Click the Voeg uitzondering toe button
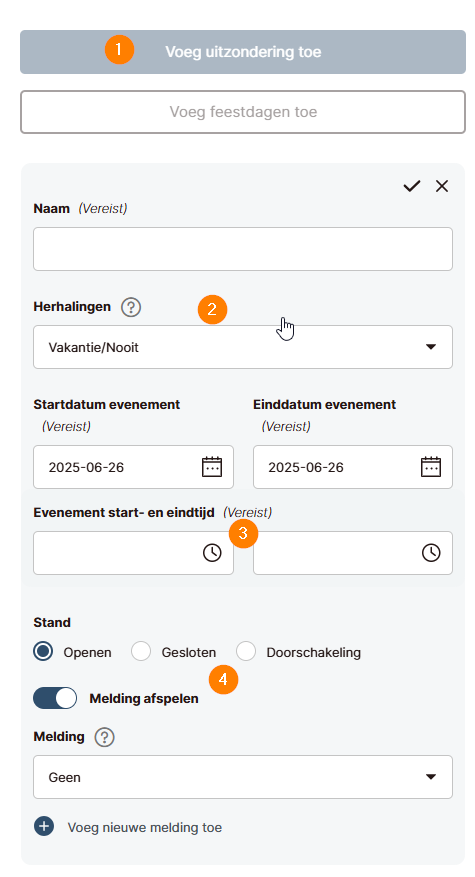The width and height of the screenshot is (475, 877). 243,52
